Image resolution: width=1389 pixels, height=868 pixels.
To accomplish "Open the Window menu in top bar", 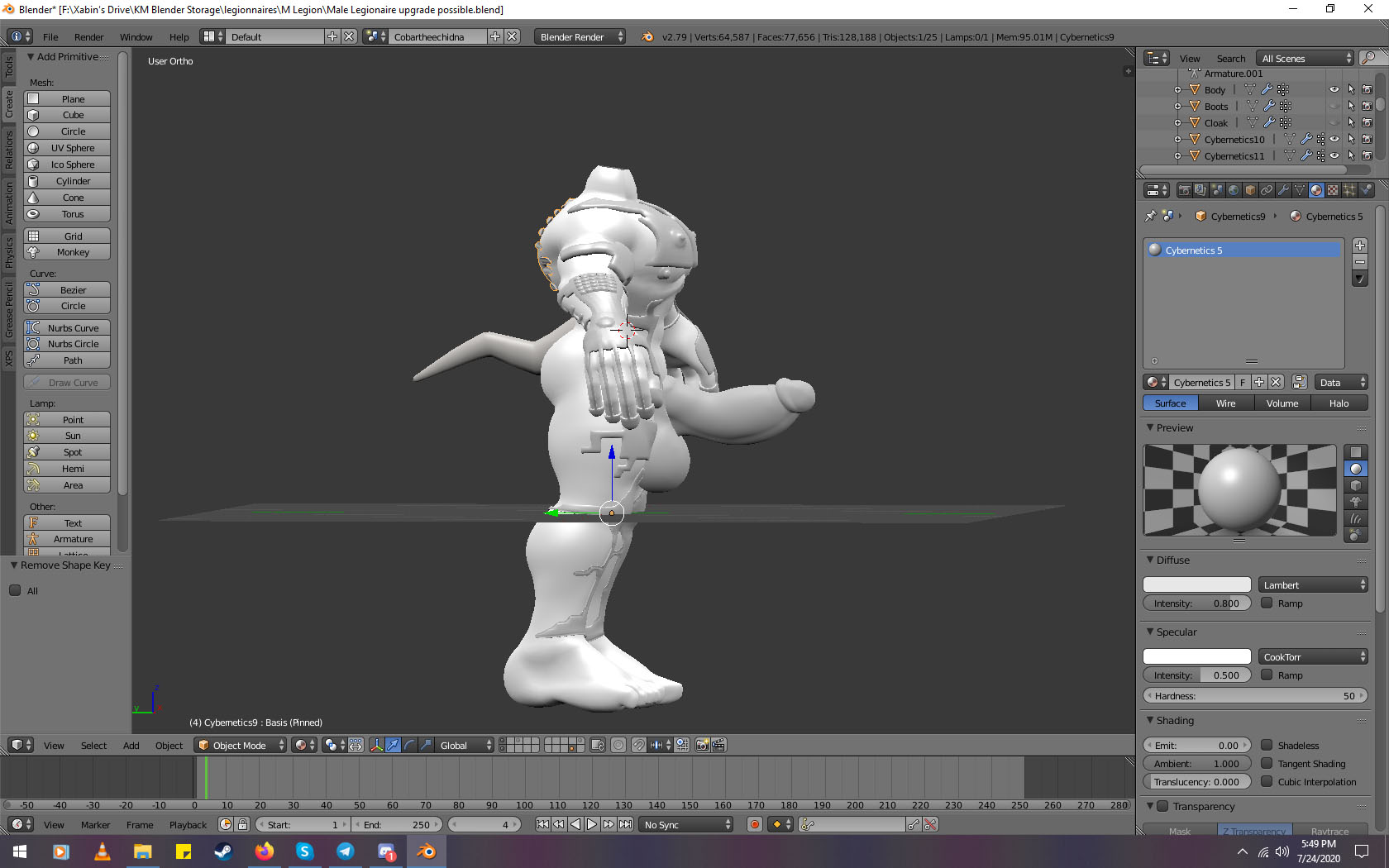I will 136,36.
